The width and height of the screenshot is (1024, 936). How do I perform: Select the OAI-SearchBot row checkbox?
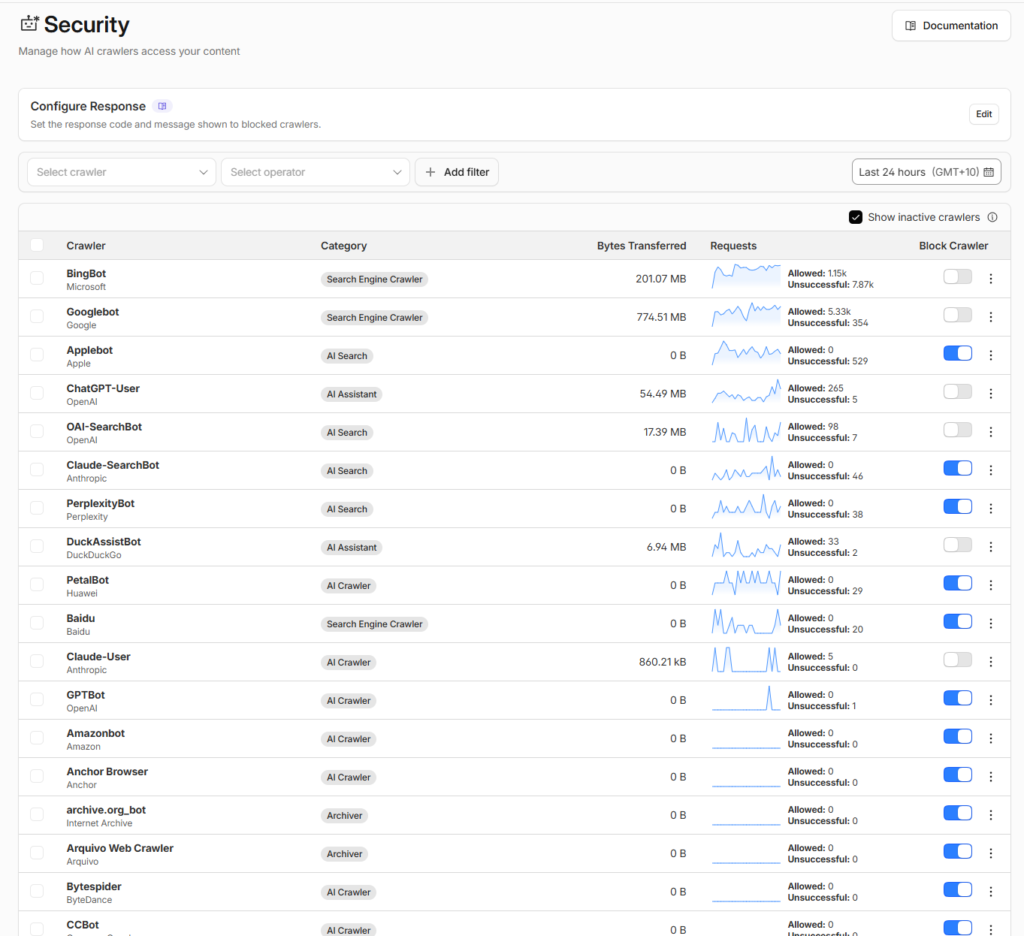tap(37, 432)
